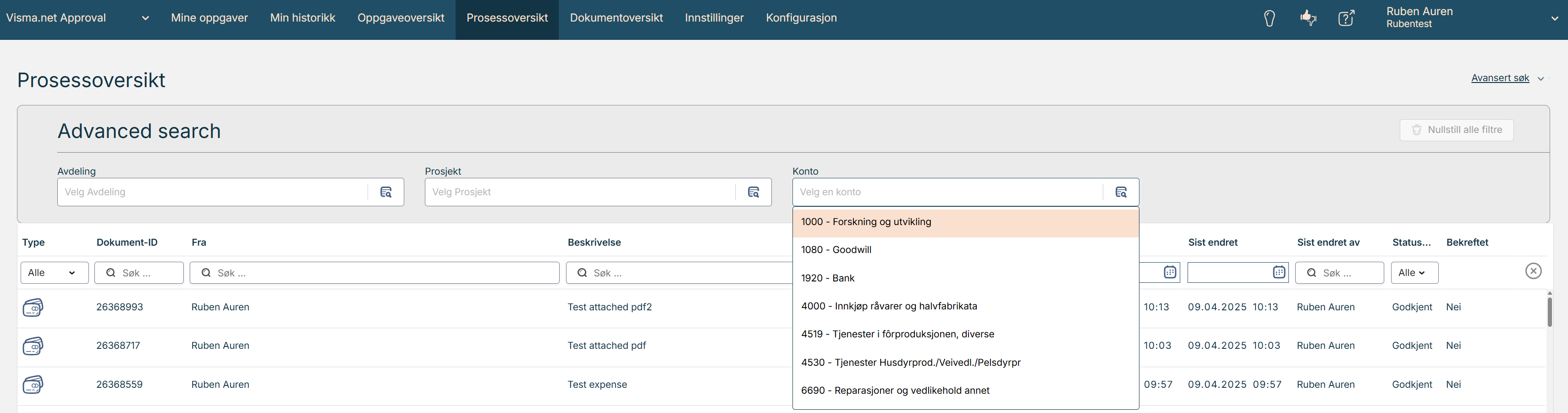
Task: Expand the Ruben Auren user menu
Action: pyautogui.click(x=1555, y=18)
